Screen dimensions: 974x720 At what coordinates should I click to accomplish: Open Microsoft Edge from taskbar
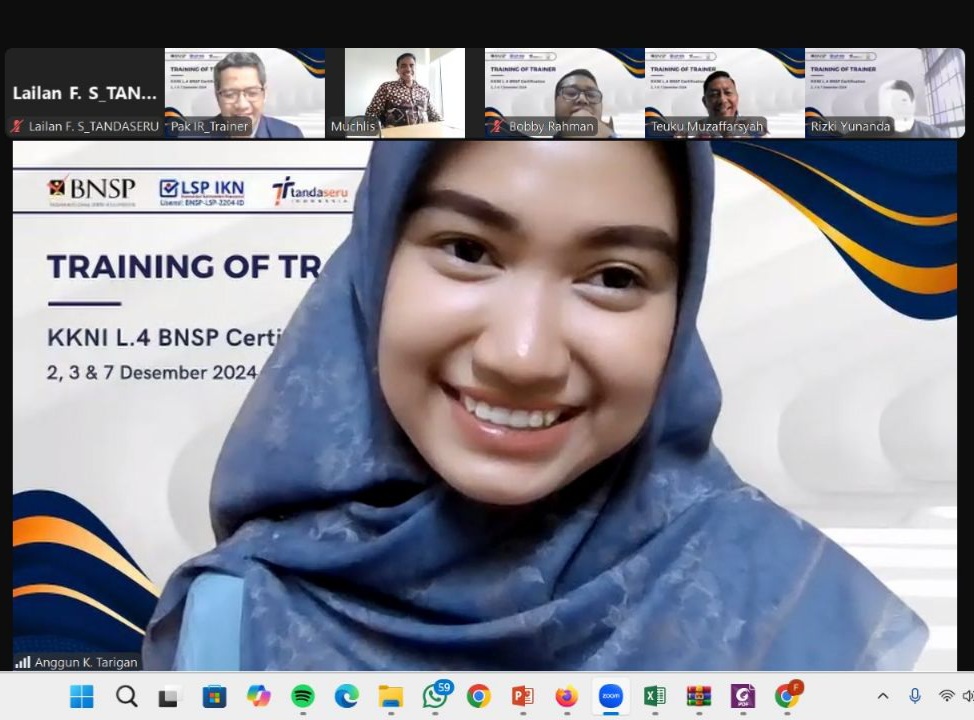point(347,696)
